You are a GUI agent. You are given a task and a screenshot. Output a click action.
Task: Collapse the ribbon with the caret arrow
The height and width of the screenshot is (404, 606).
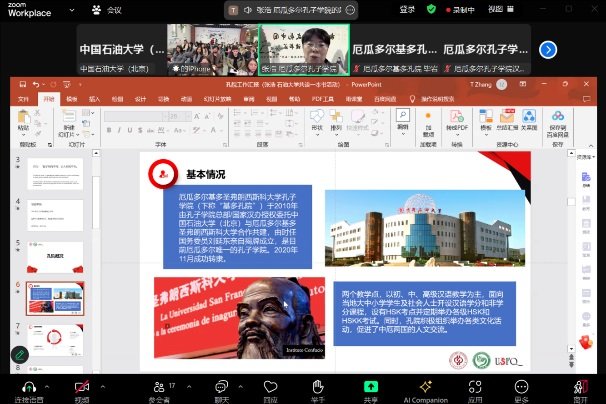click(591, 145)
